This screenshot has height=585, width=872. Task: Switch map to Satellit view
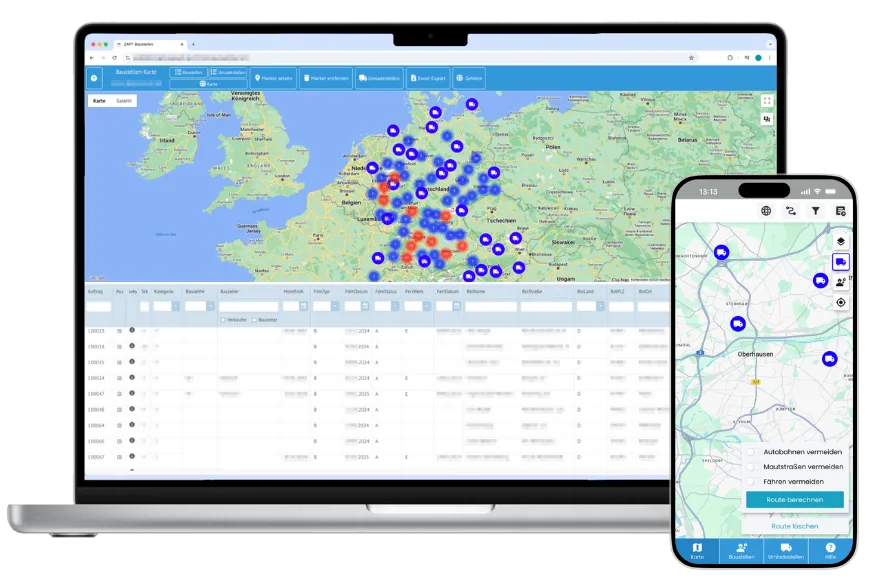[123, 101]
